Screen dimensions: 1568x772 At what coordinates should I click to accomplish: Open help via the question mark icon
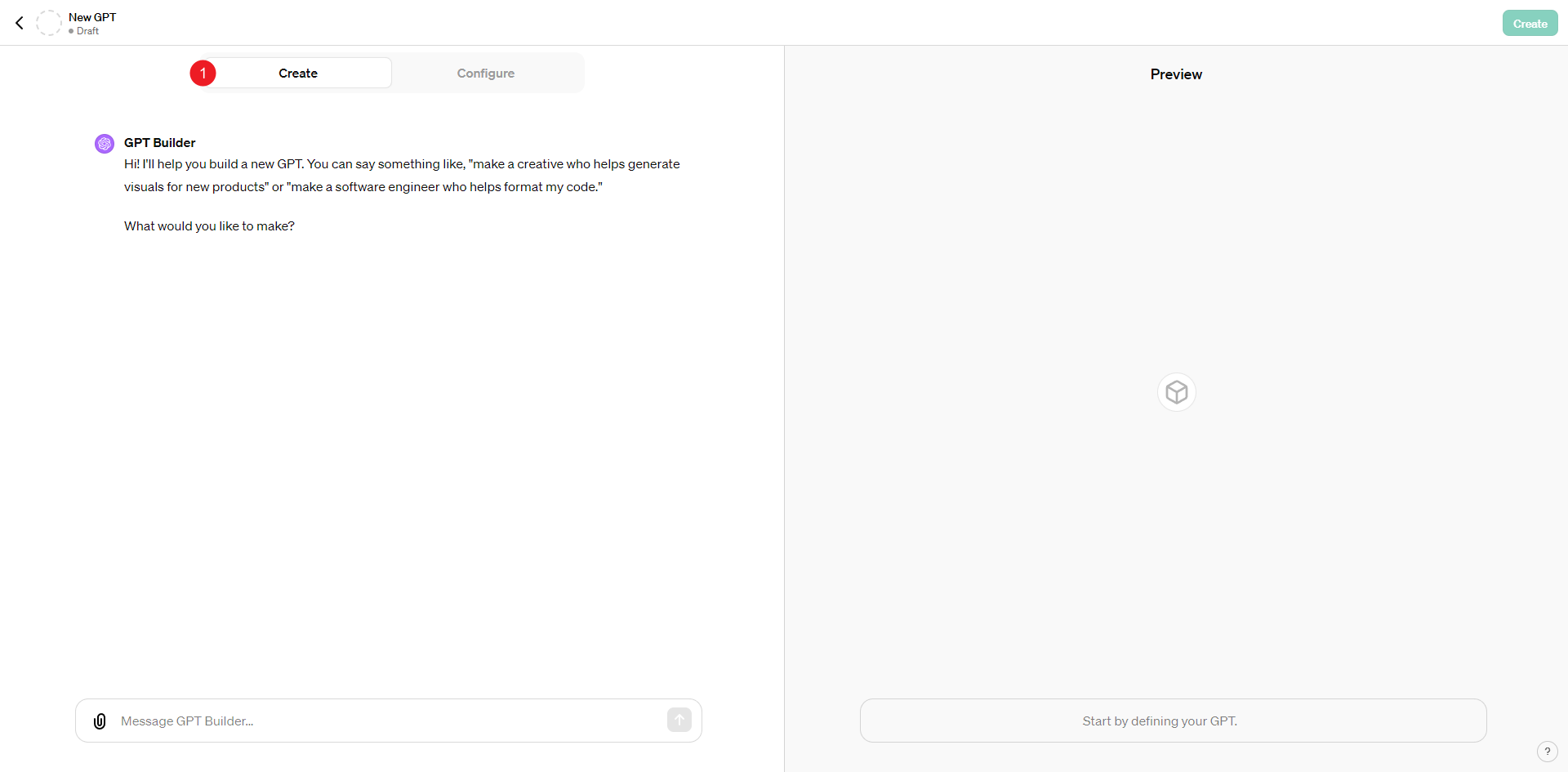pos(1547,752)
